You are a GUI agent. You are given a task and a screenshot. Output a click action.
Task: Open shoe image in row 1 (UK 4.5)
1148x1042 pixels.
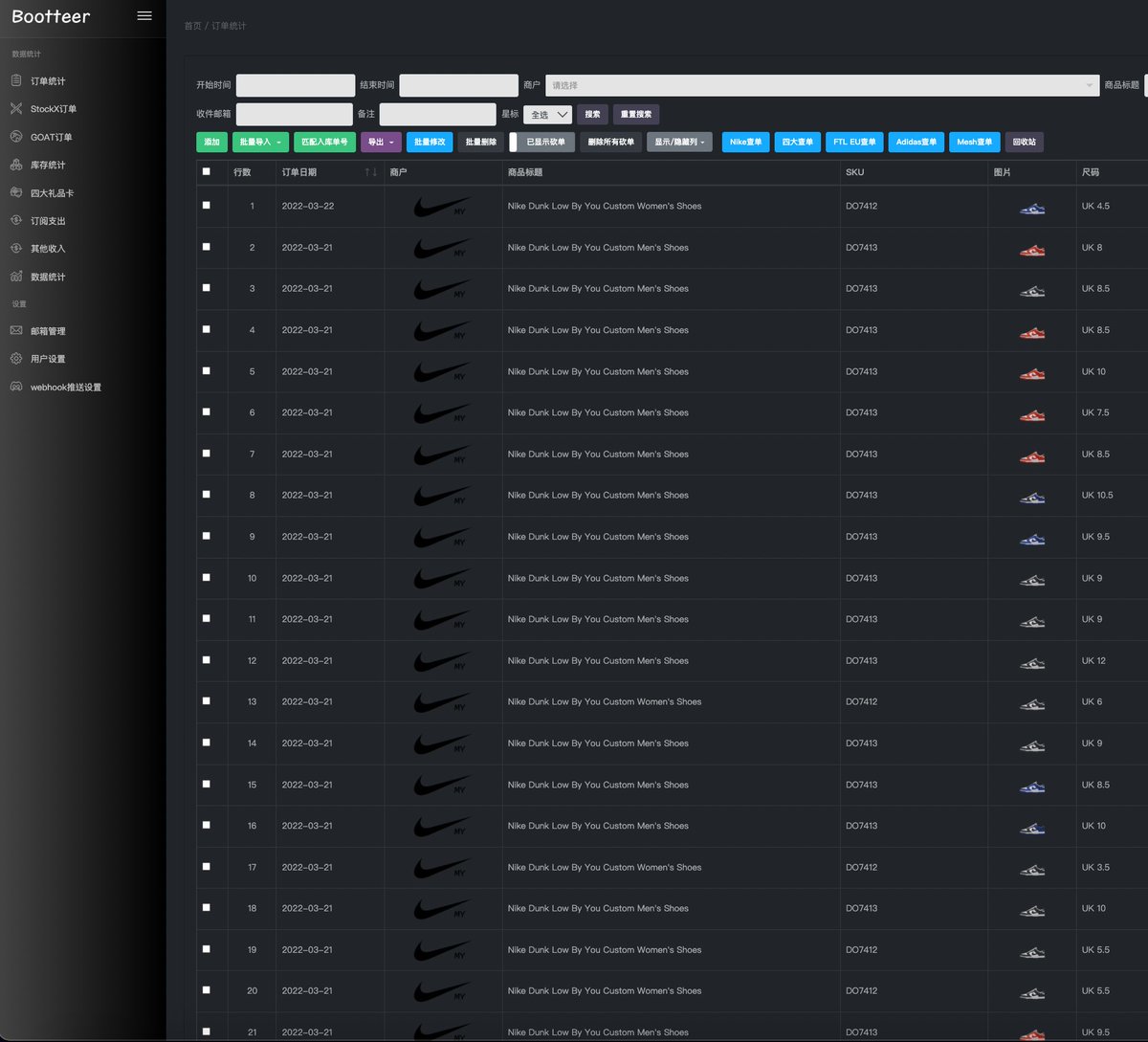click(x=1032, y=208)
